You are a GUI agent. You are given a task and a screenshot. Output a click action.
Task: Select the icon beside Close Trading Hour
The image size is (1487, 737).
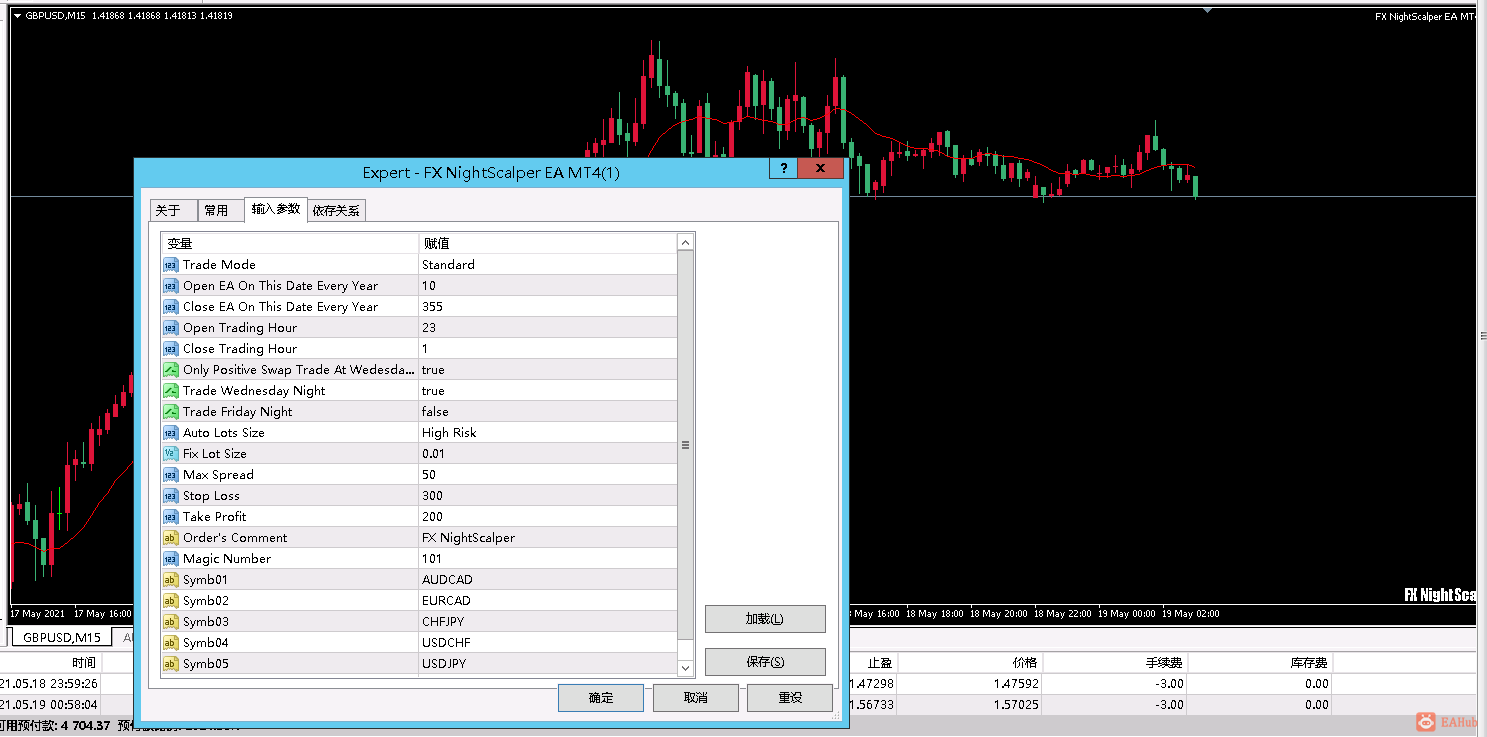(171, 349)
